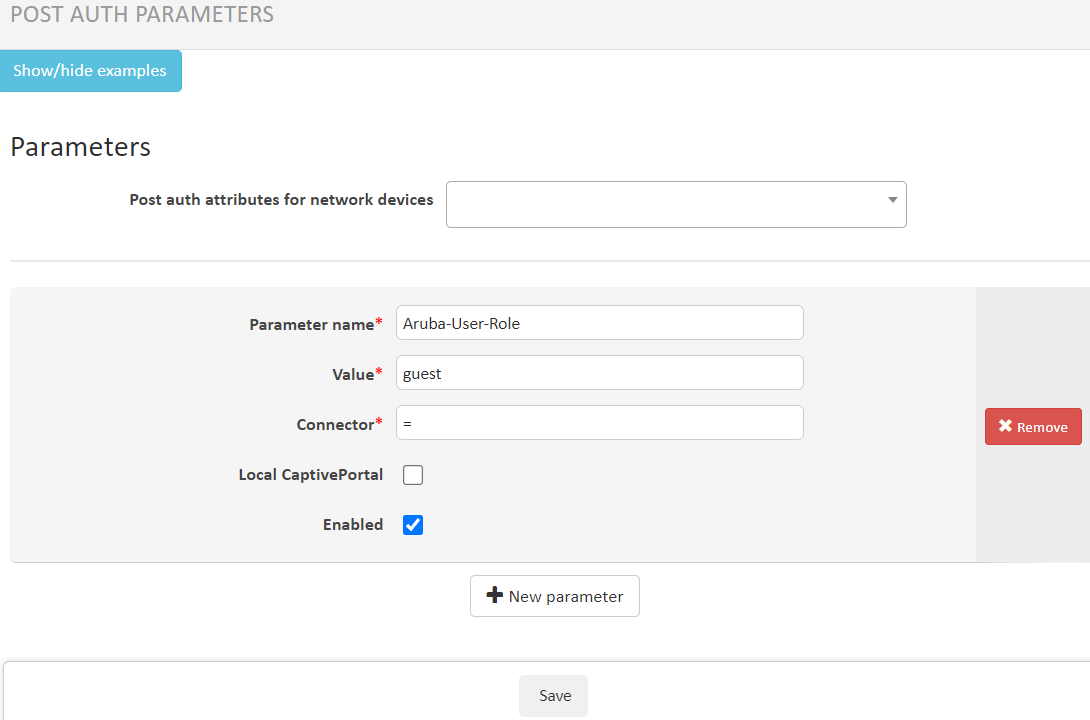
Task: Click the Parameter name label
Action: pos(311,324)
